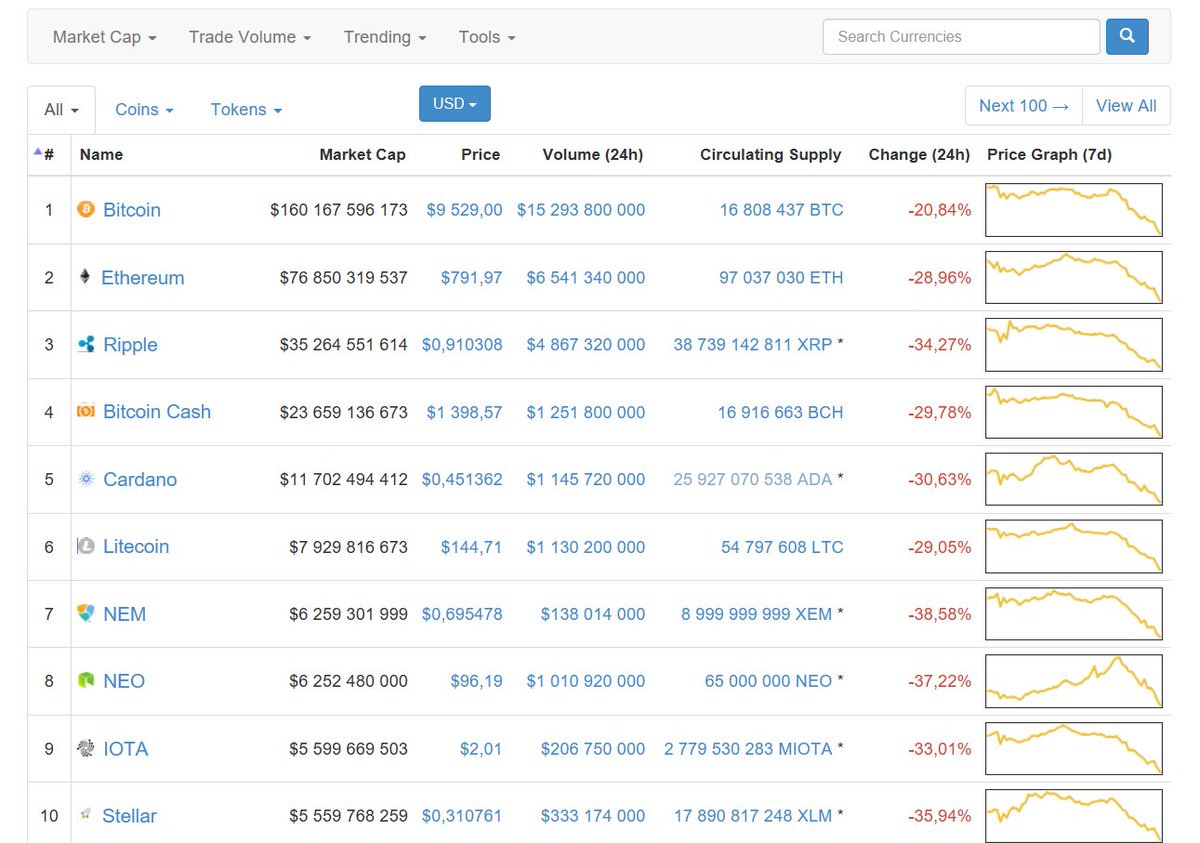This screenshot has width=1200, height=843.
Task: Click Cardano 7d price graph
Action: tap(1073, 479)
